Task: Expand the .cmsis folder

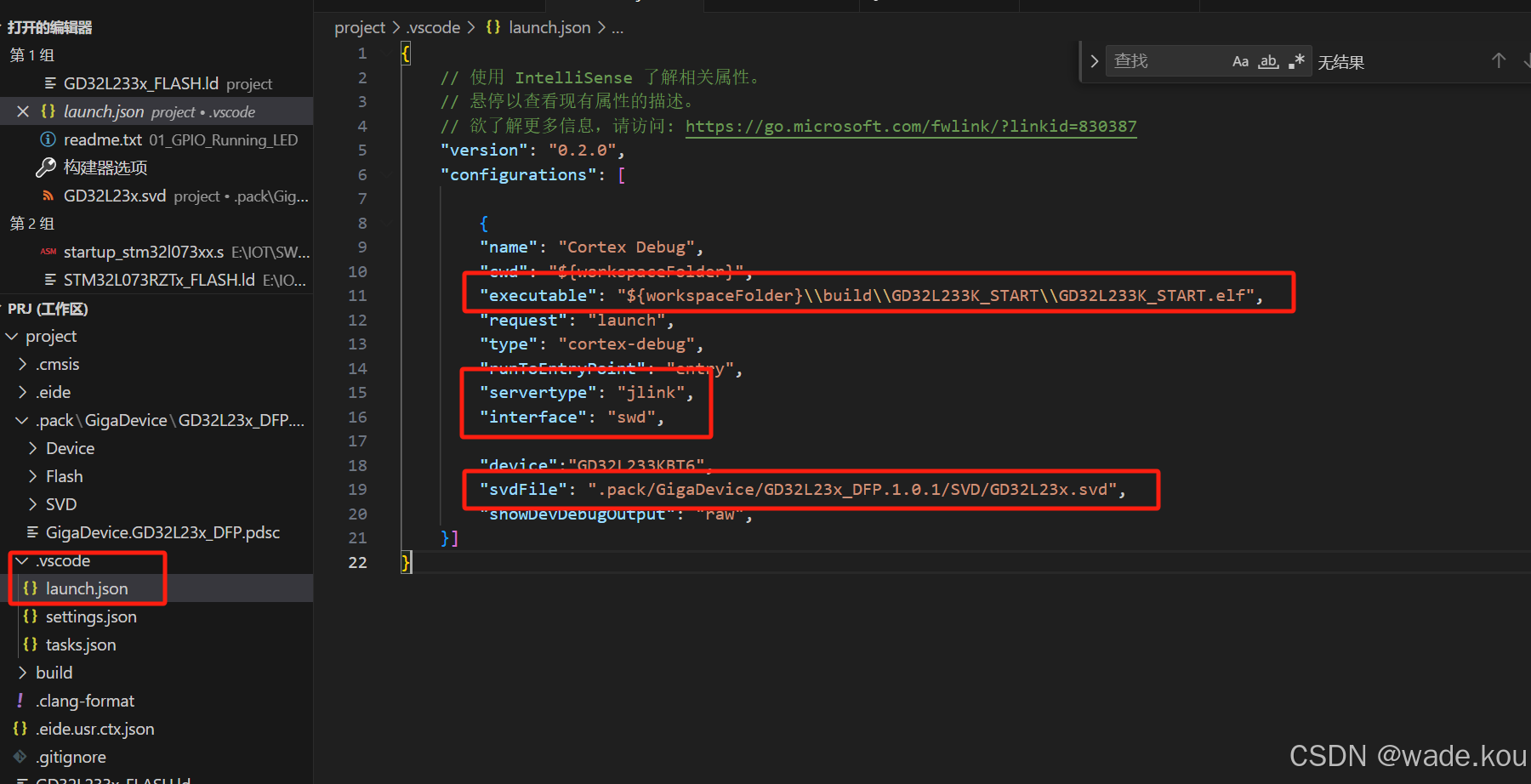Action: pyautogui.click(x=22, y=365)
